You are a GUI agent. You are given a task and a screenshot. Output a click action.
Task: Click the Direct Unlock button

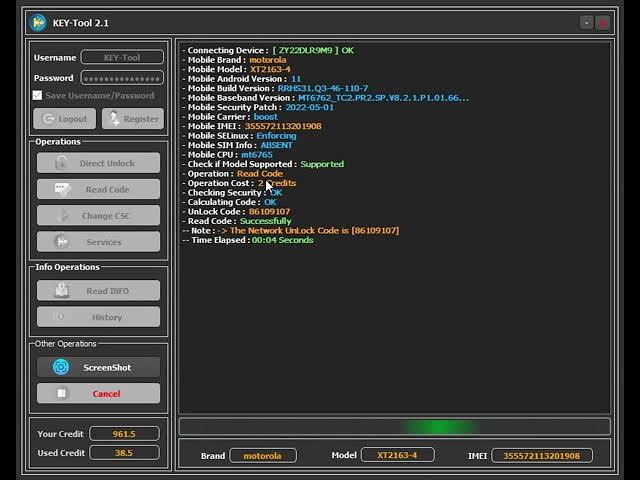point(98,163)
